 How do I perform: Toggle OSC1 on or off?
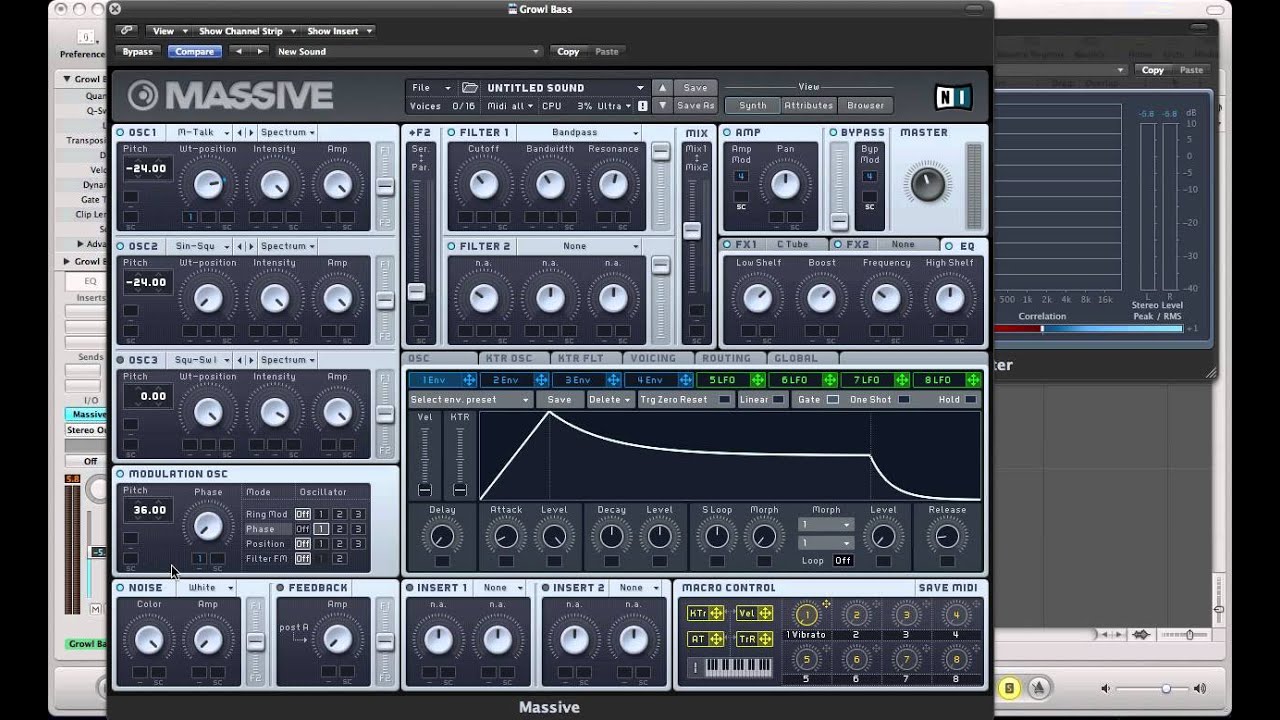(x=121, y=132)
